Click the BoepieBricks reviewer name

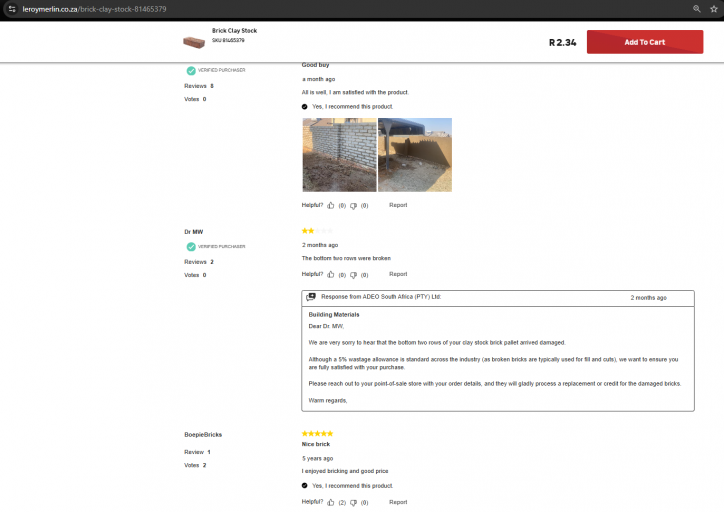tap(203, 434)
